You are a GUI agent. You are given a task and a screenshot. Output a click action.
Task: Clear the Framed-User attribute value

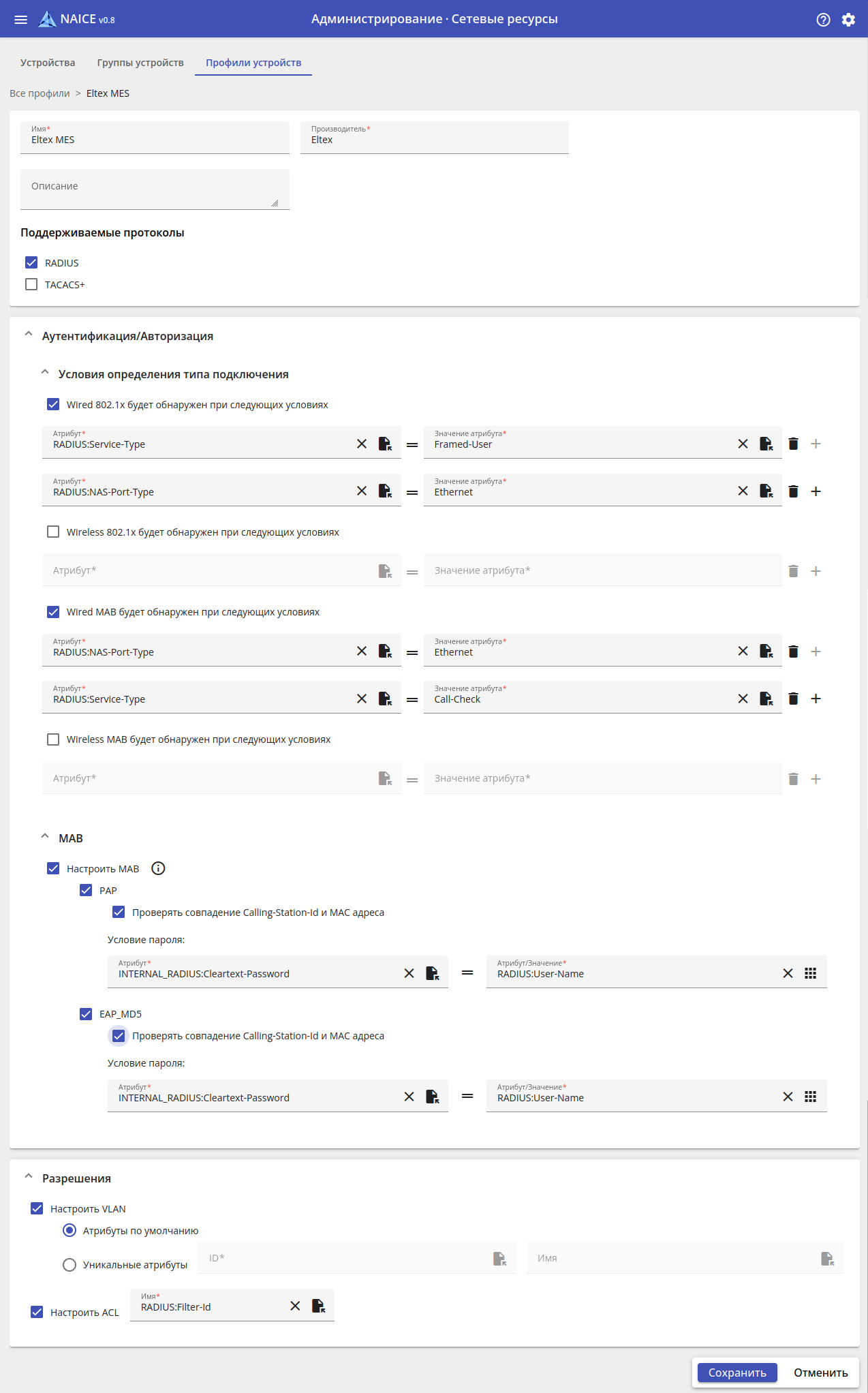click(x=743, y=444)
